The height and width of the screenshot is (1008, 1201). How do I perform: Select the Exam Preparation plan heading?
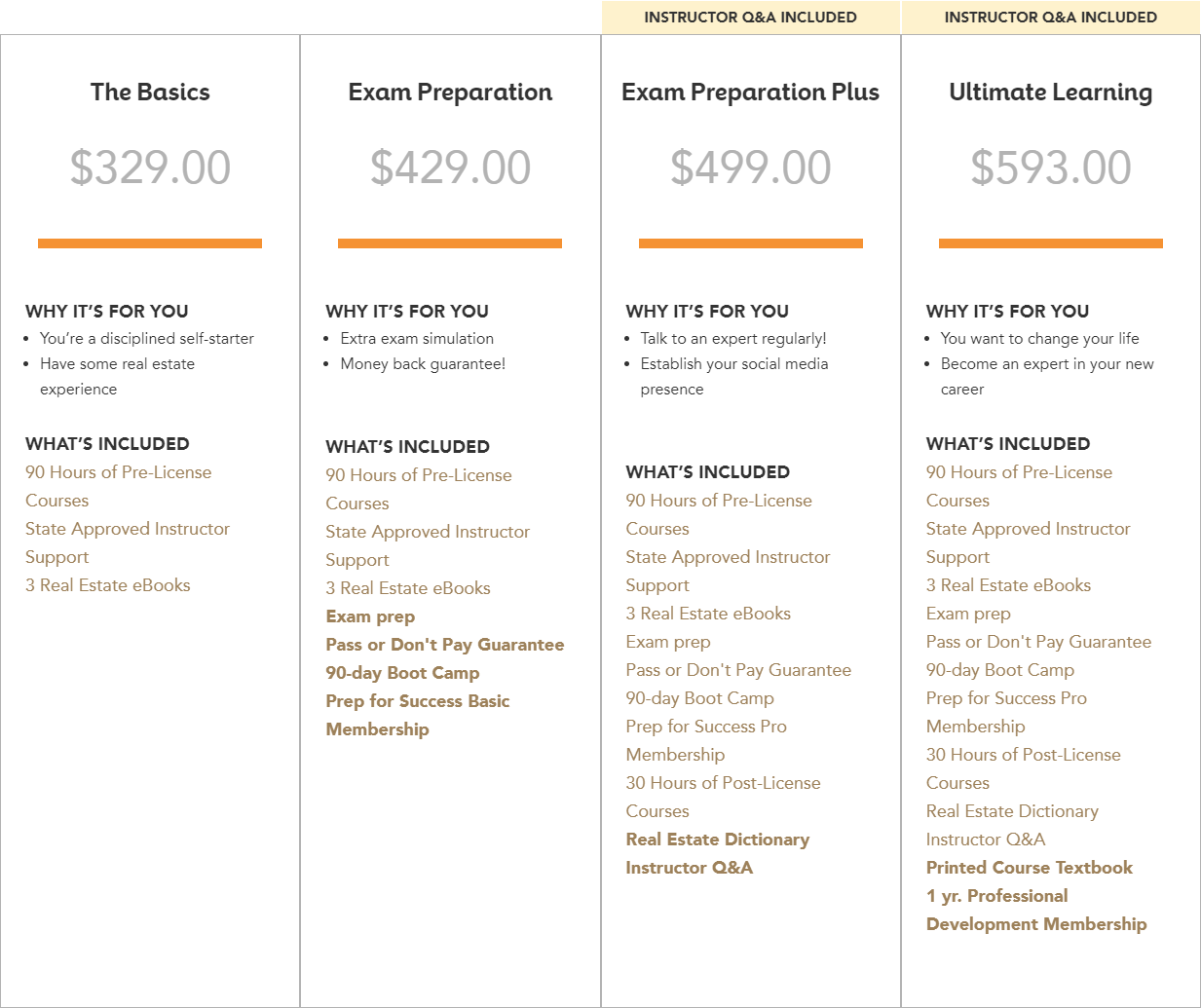tap(450, 93)
